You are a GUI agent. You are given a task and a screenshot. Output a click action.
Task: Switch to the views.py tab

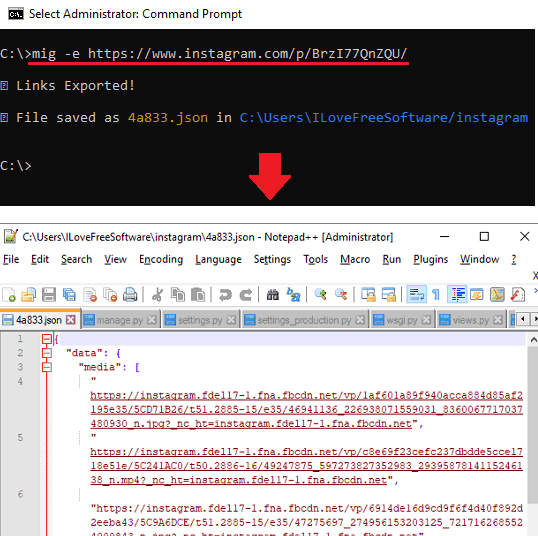coord(470,320)
